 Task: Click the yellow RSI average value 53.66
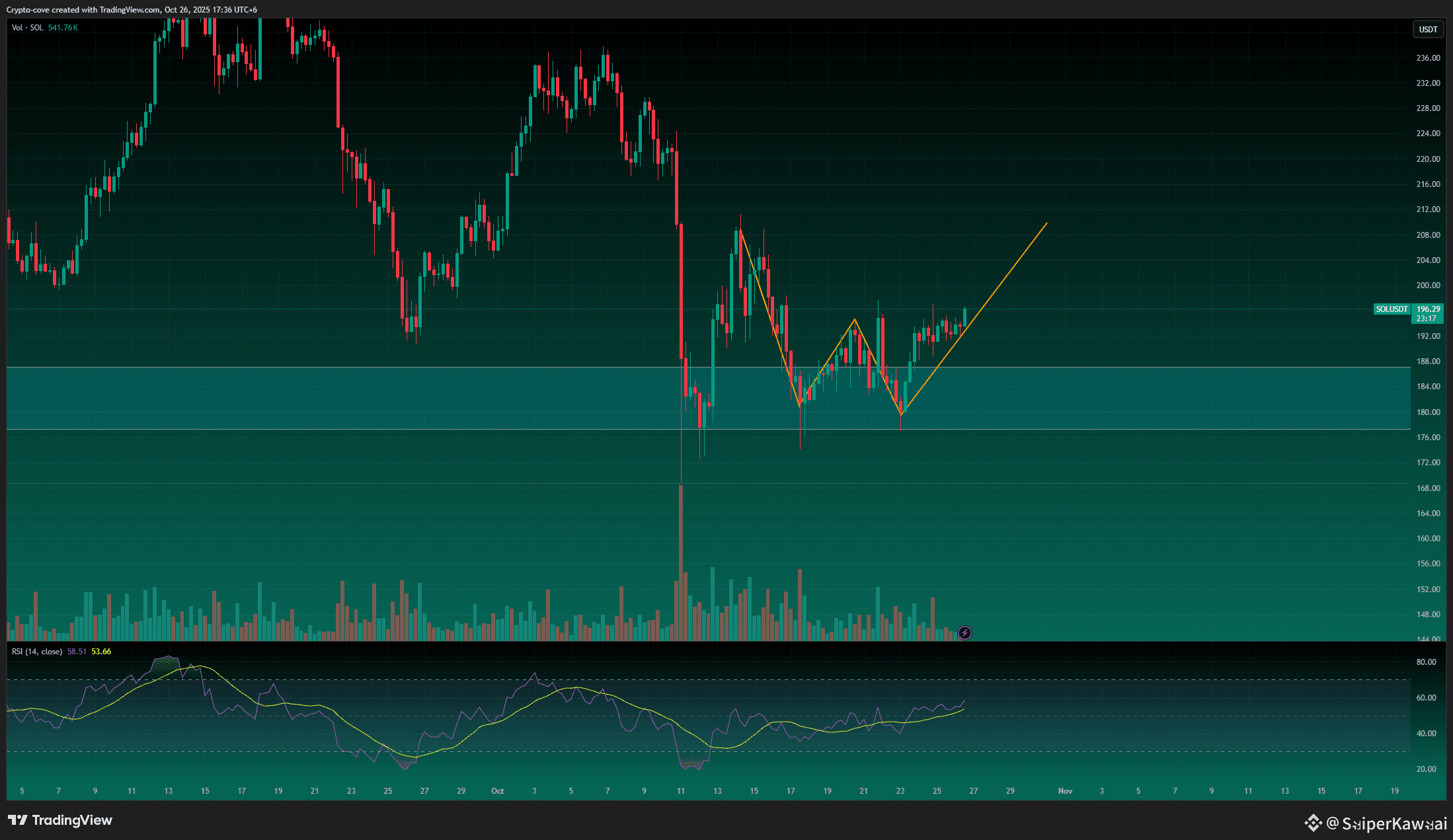coord(101,652)
